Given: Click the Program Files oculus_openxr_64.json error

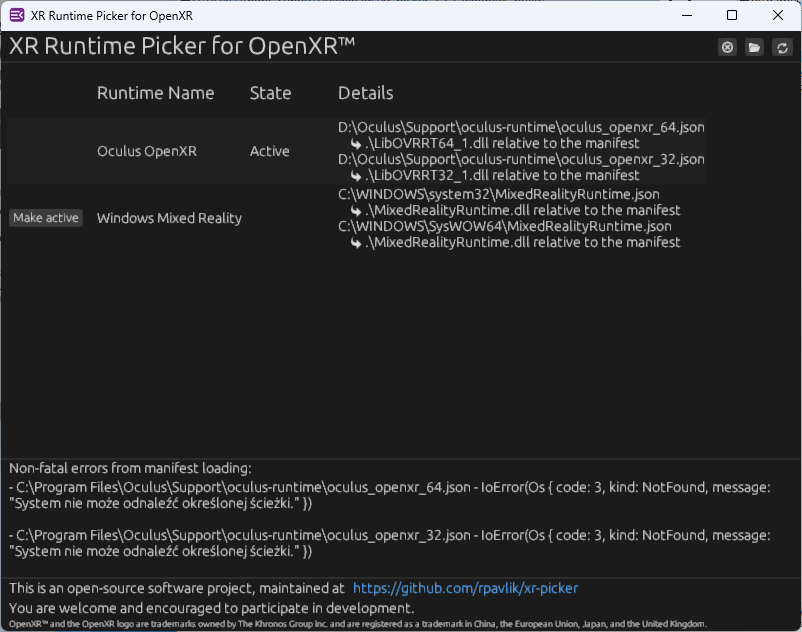Looking at the screenshot, I should [x=390, y=495].
